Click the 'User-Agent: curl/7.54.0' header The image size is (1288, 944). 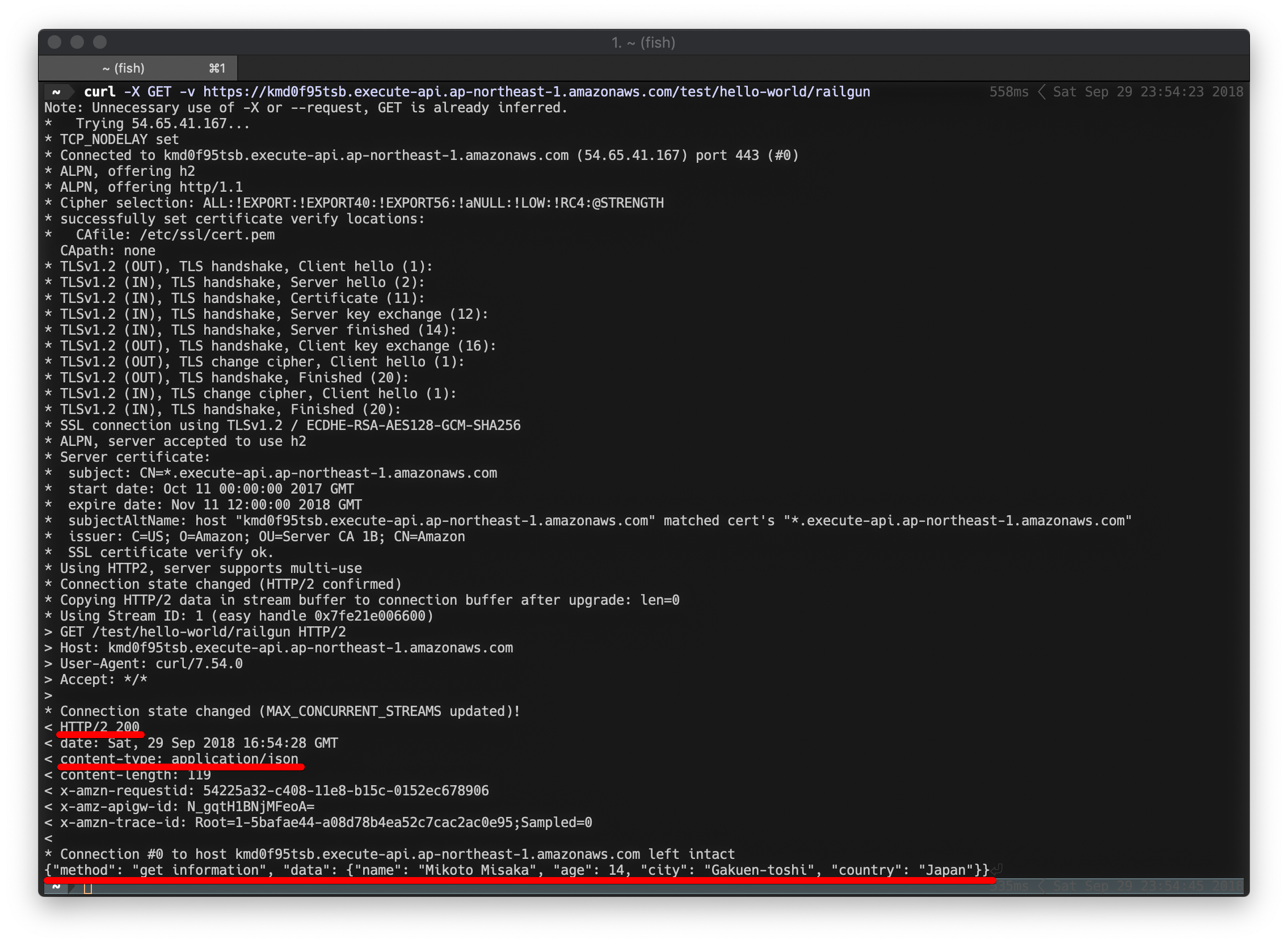144,664
